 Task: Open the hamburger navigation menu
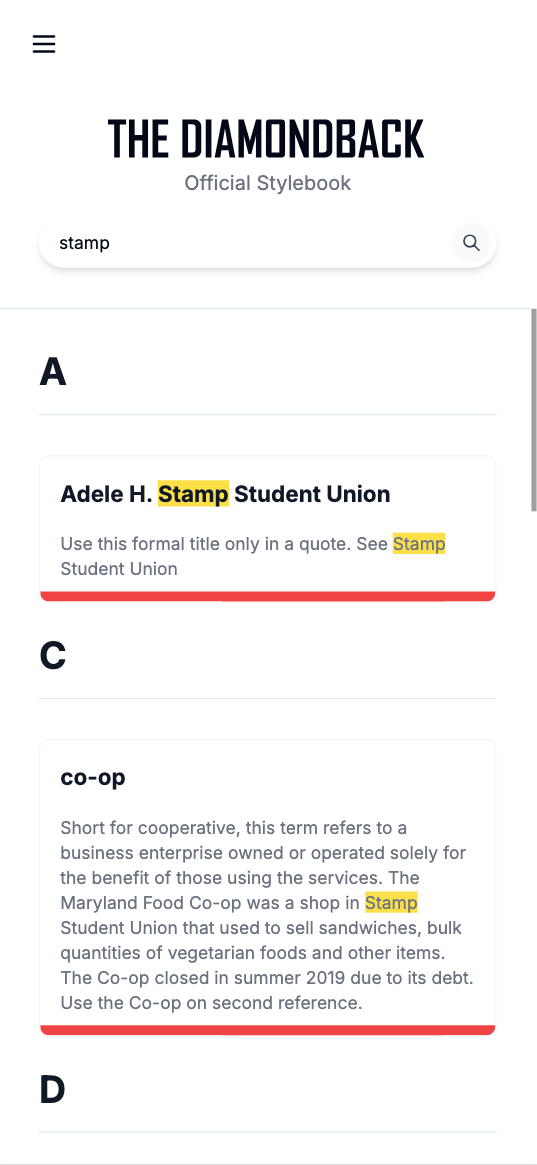tap(44, 45)
